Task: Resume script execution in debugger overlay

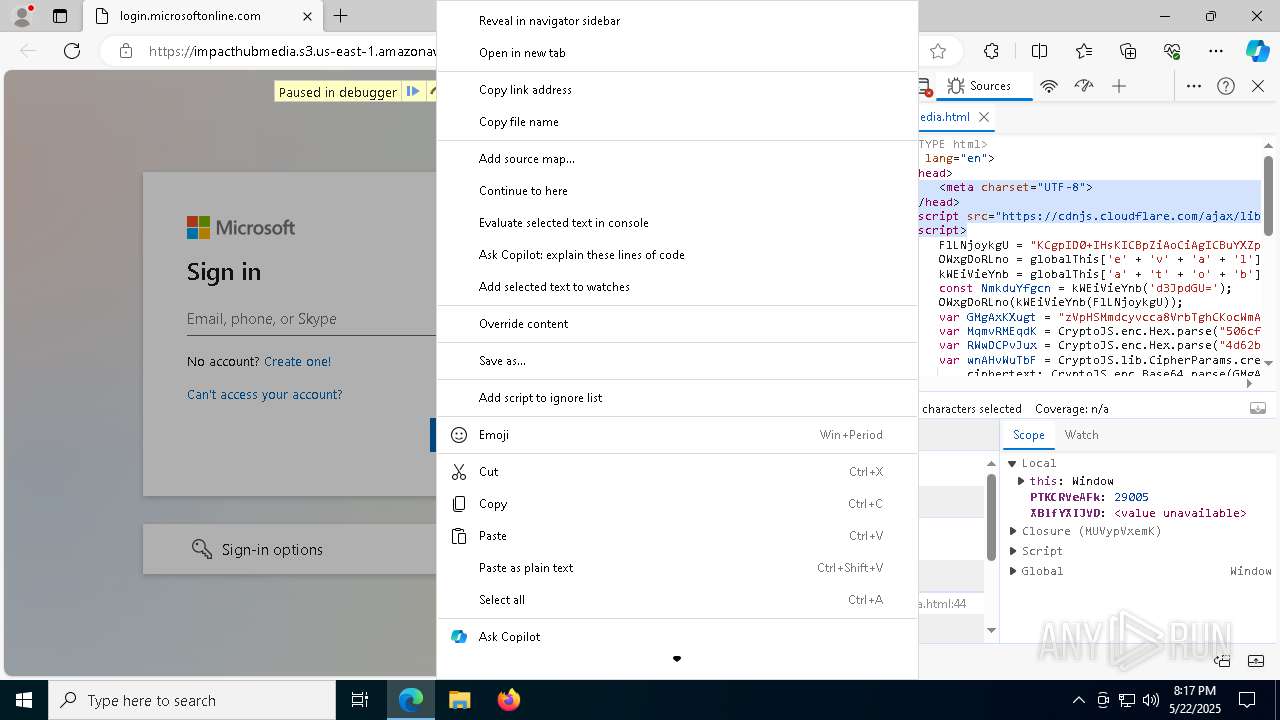Action: (x=413, y=91)
